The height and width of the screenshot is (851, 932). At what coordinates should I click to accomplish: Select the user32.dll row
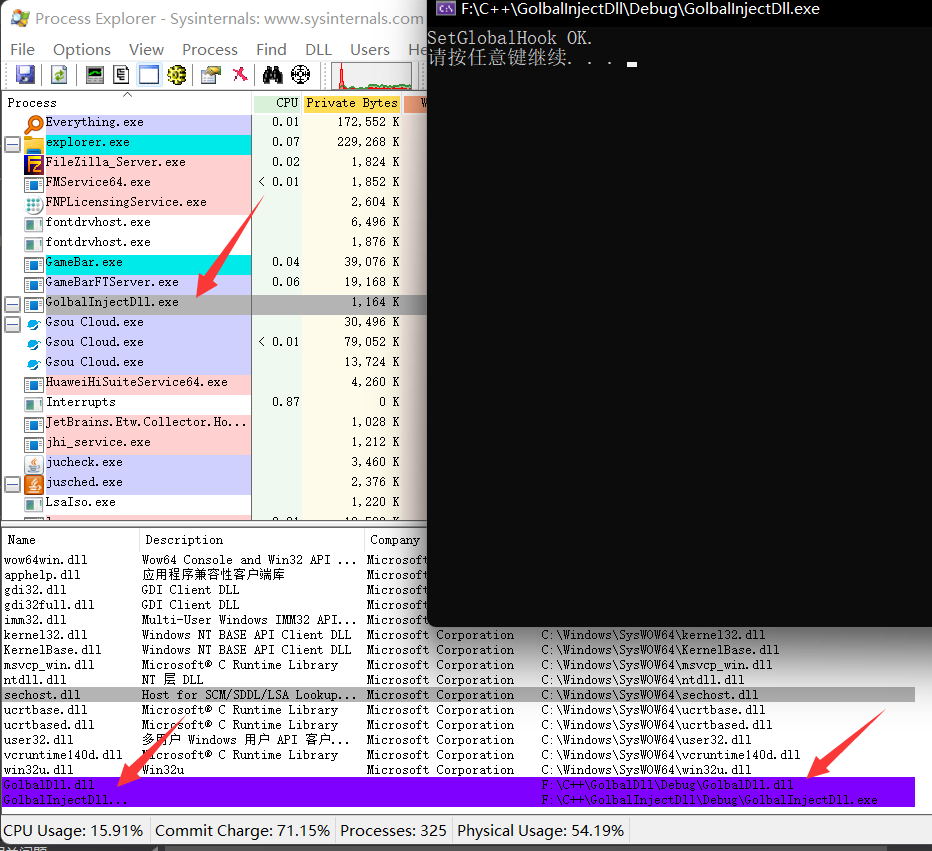(x=458, y=740)
